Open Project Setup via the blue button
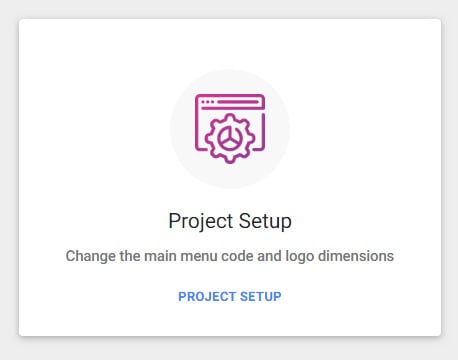 point(230,296)
